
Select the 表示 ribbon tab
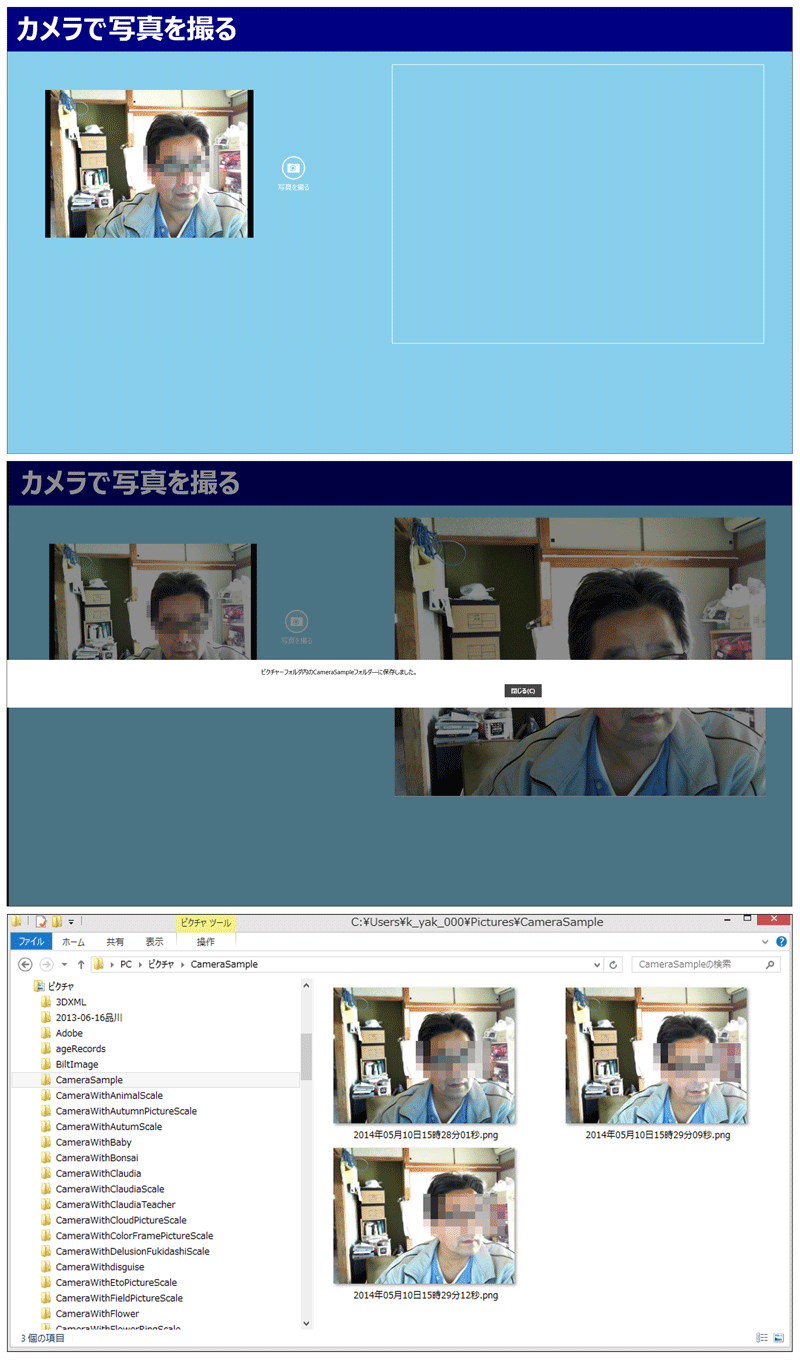point(154,942)
